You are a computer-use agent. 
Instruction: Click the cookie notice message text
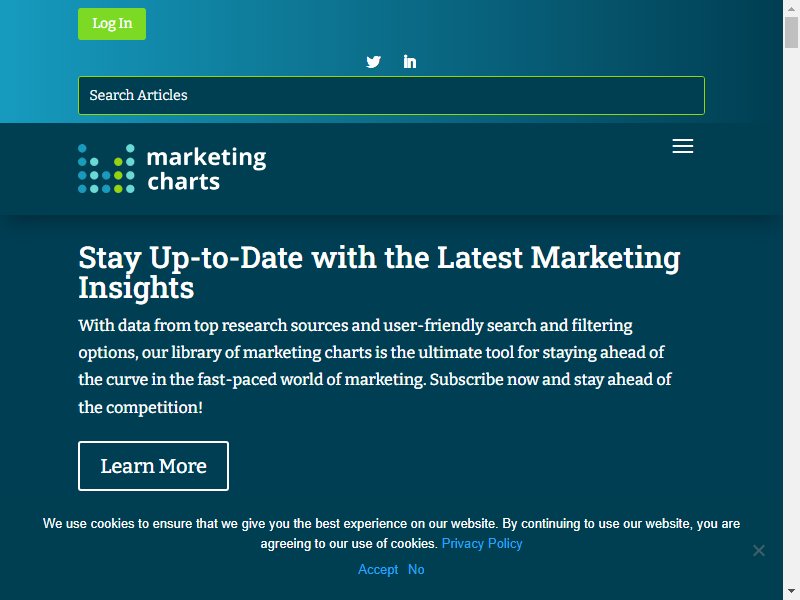coord(391,533)
